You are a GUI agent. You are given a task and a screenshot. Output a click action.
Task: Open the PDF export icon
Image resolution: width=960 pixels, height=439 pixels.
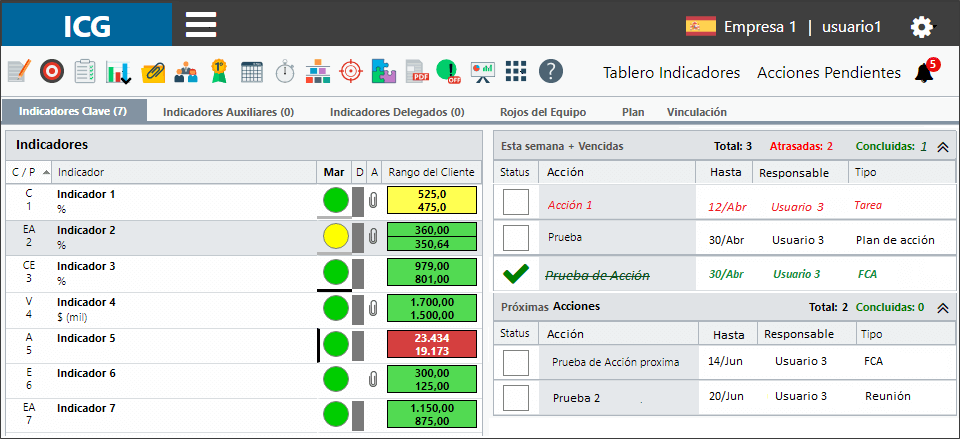point(417,72)
